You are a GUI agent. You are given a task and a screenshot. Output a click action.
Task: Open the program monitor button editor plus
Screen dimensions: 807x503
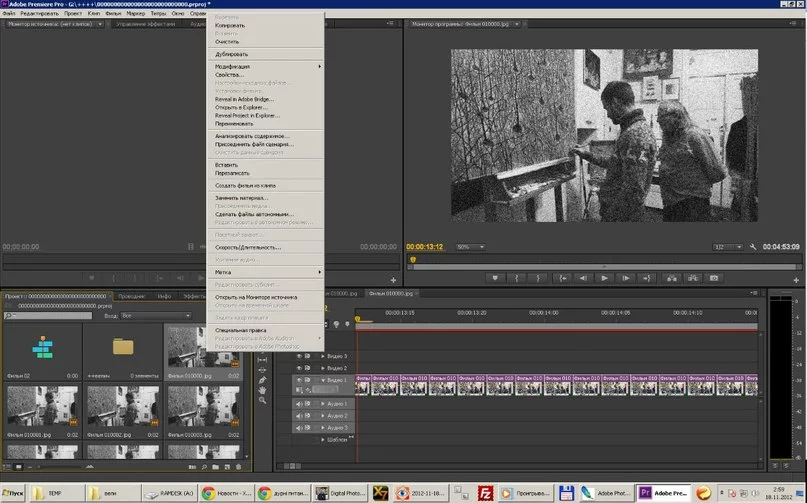(796, 280)
